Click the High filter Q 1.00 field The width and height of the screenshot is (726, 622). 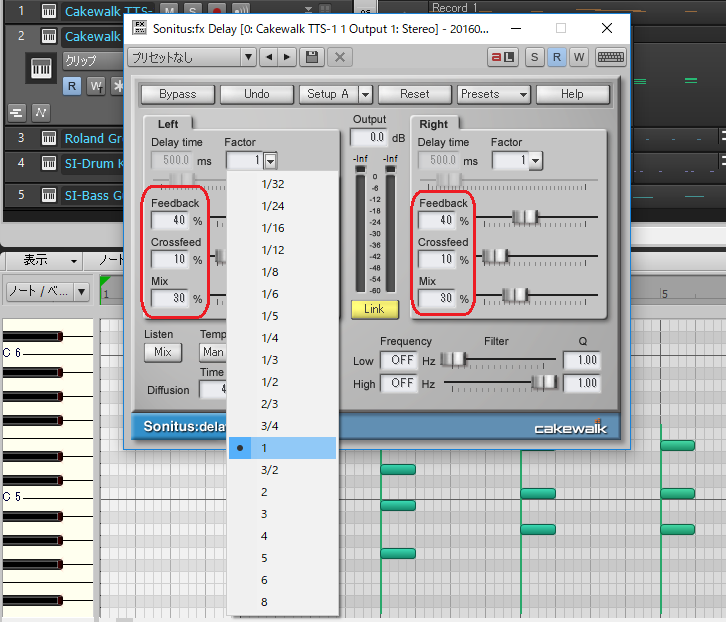pyautogui.click(x=582, y=383)
